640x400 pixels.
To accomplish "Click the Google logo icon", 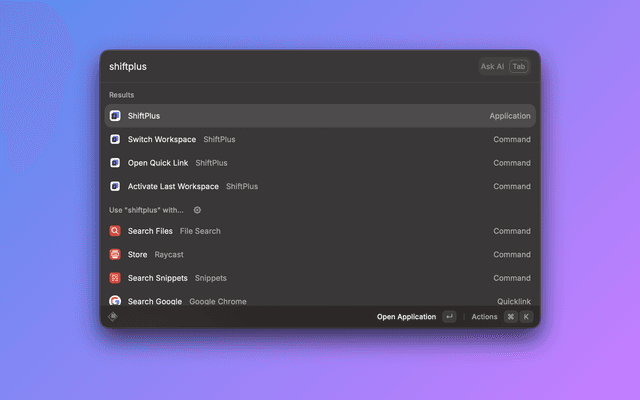I will click(x=115, y=301).
